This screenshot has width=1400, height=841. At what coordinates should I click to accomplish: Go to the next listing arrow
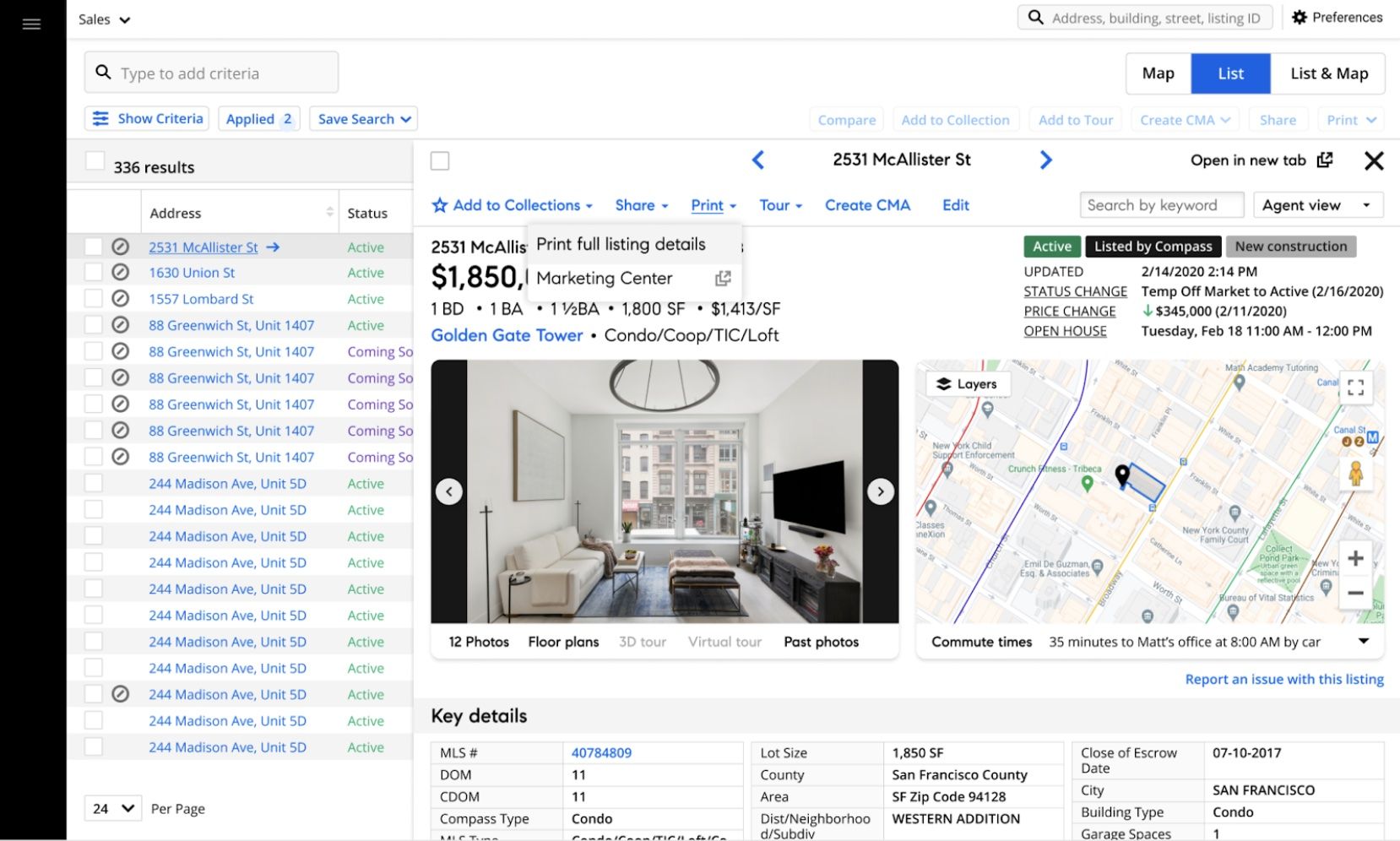1045,160
